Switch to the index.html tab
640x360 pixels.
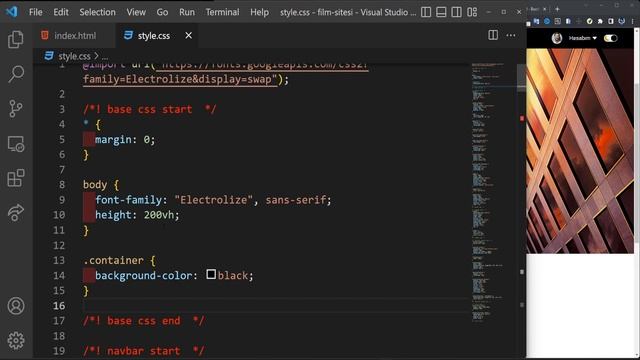click(75, 36)
